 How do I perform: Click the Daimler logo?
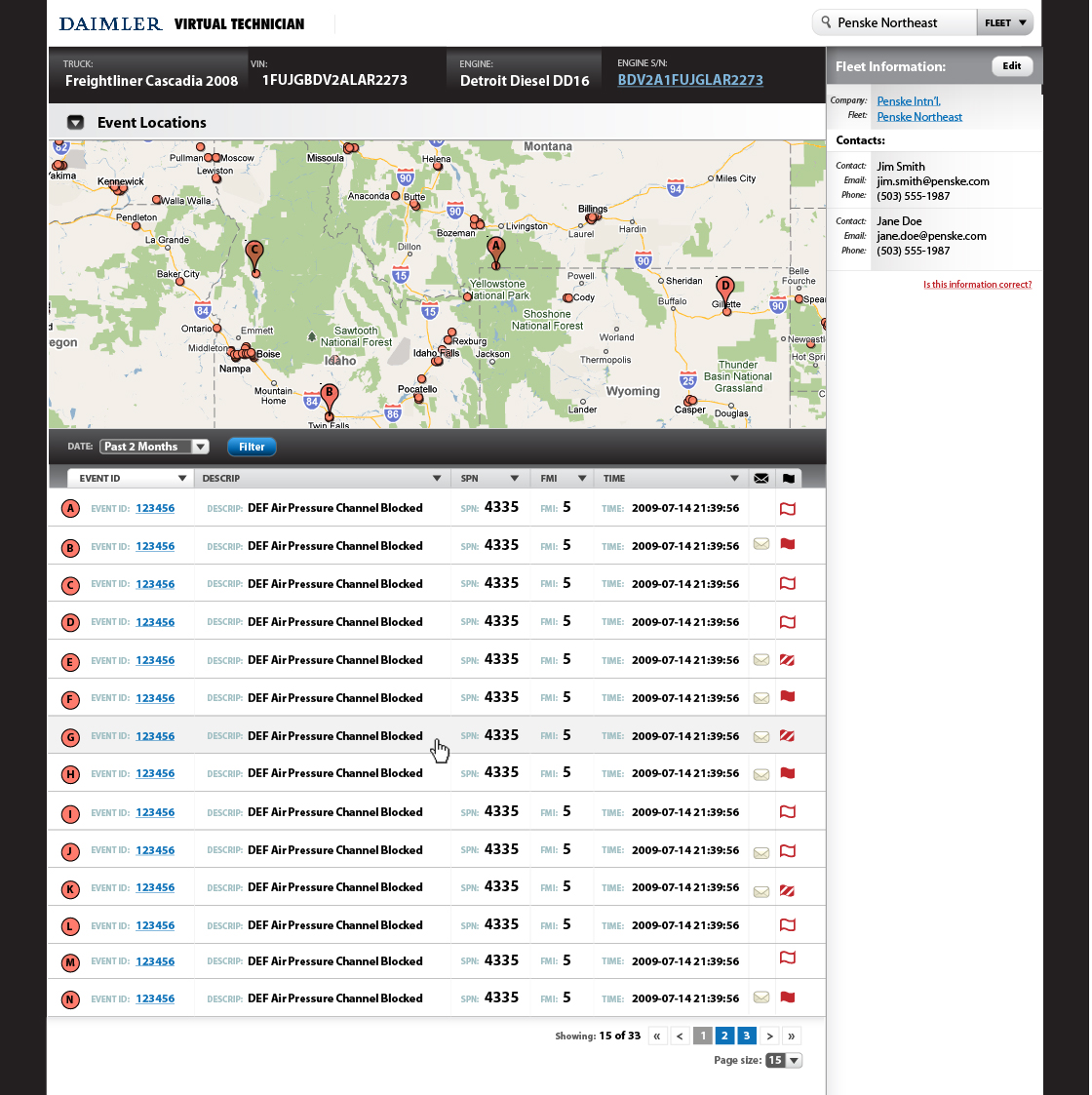110,23
